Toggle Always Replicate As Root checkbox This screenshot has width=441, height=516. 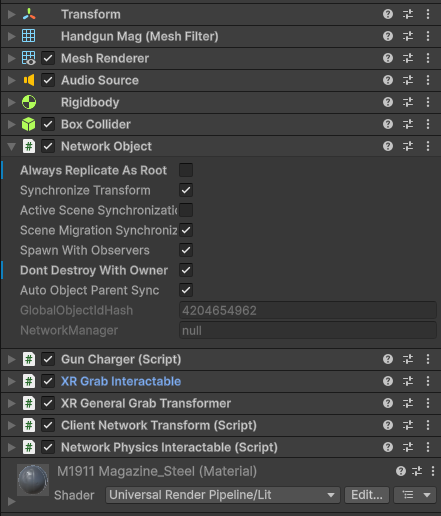[x=186, y=170]
